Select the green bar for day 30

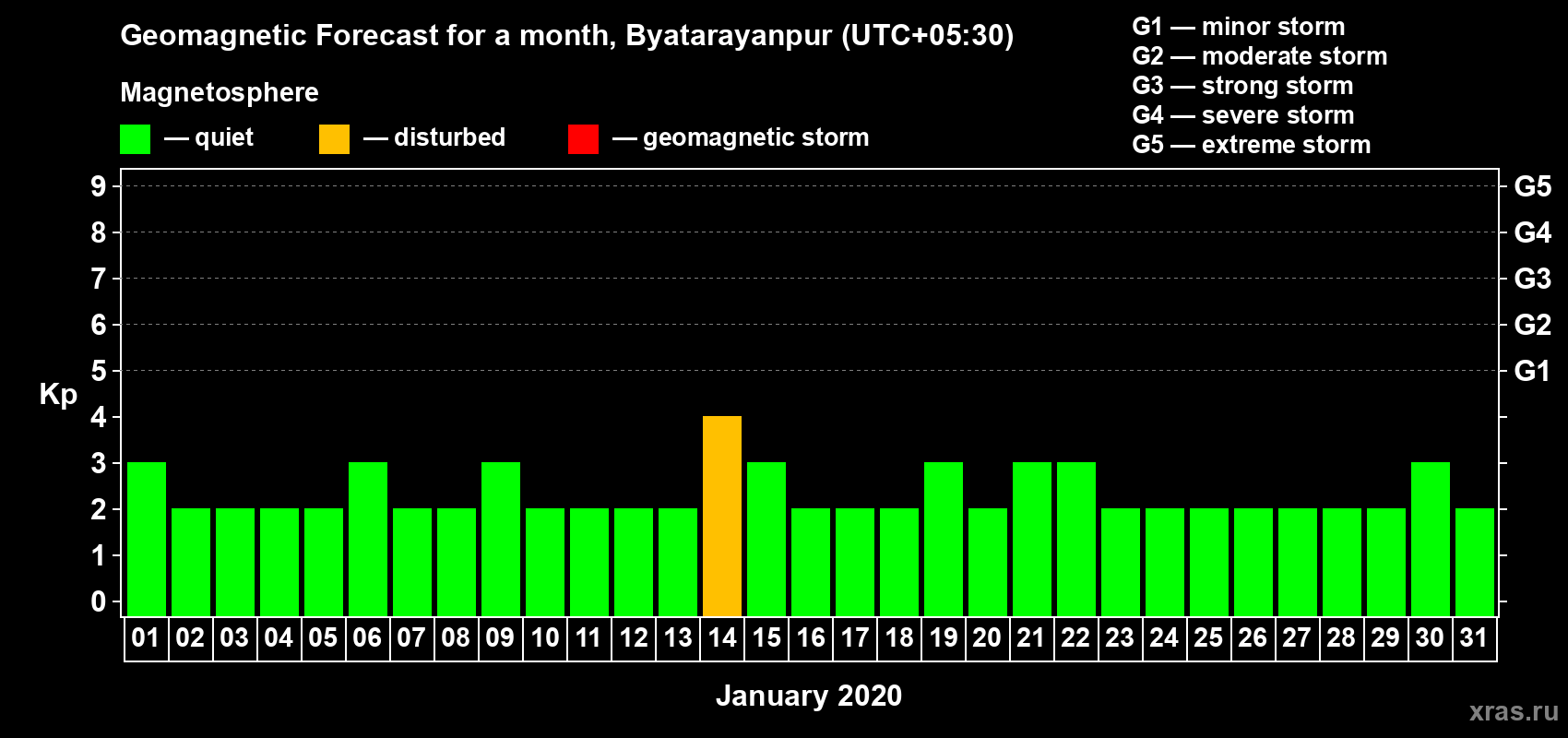1431,539
